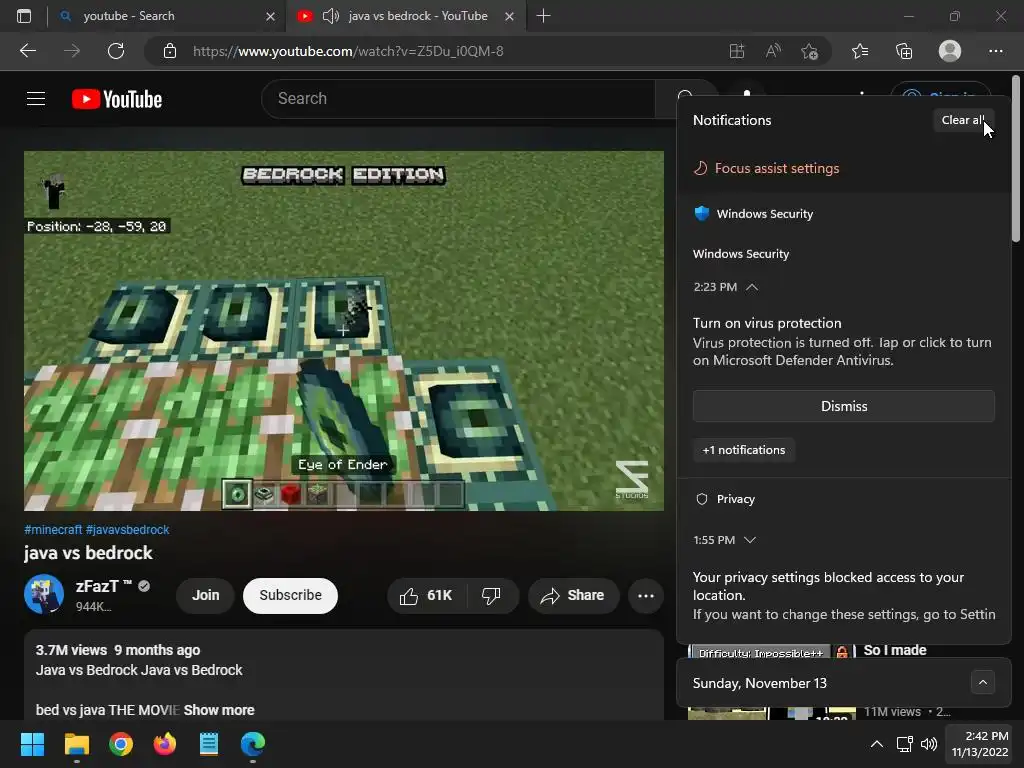Clear all notifications
1024x768 pixels.
[963, 120]
